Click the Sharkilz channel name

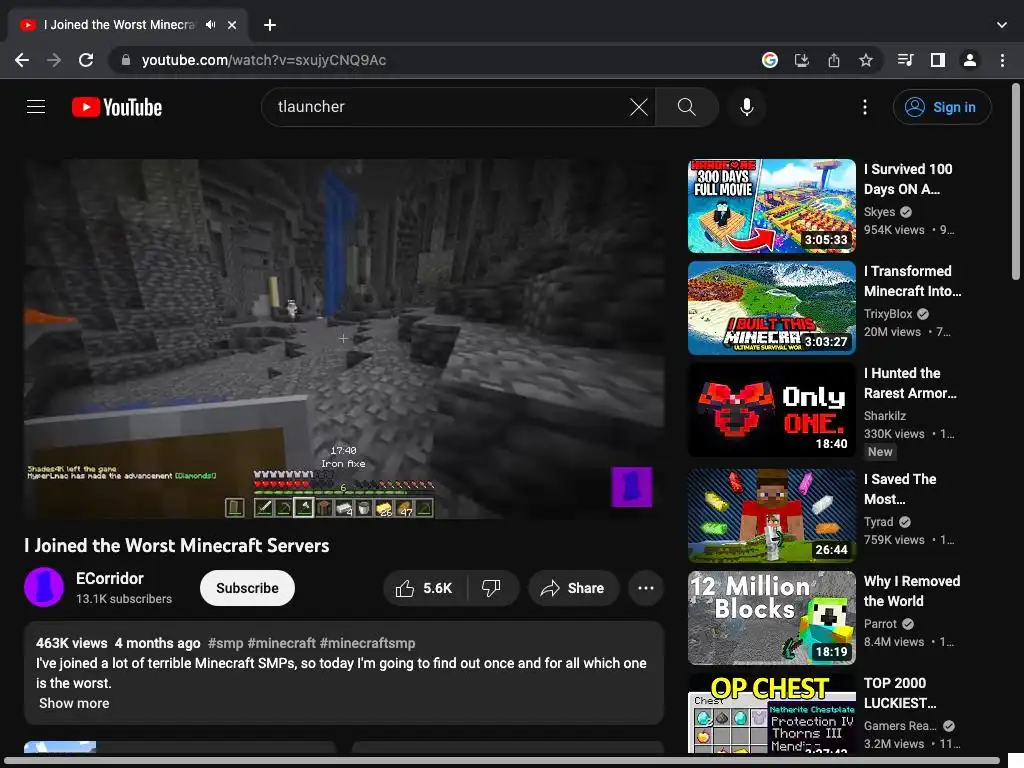point(884,416)
